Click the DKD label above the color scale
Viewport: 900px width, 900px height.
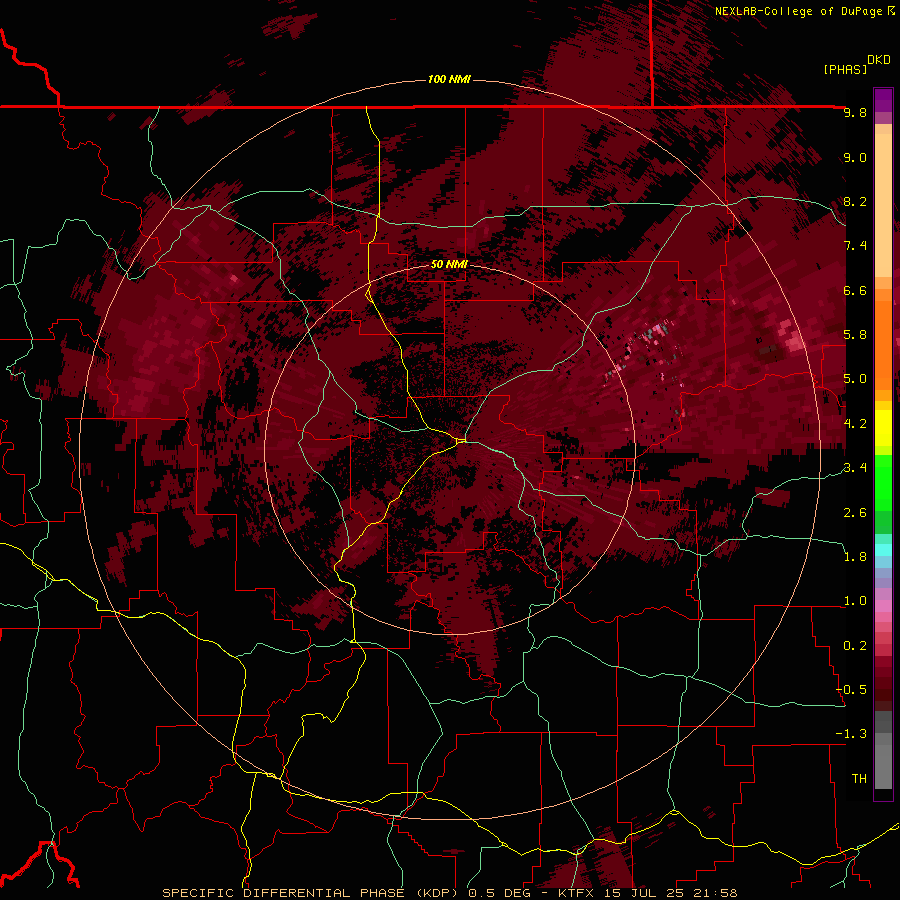pos(879,60)
